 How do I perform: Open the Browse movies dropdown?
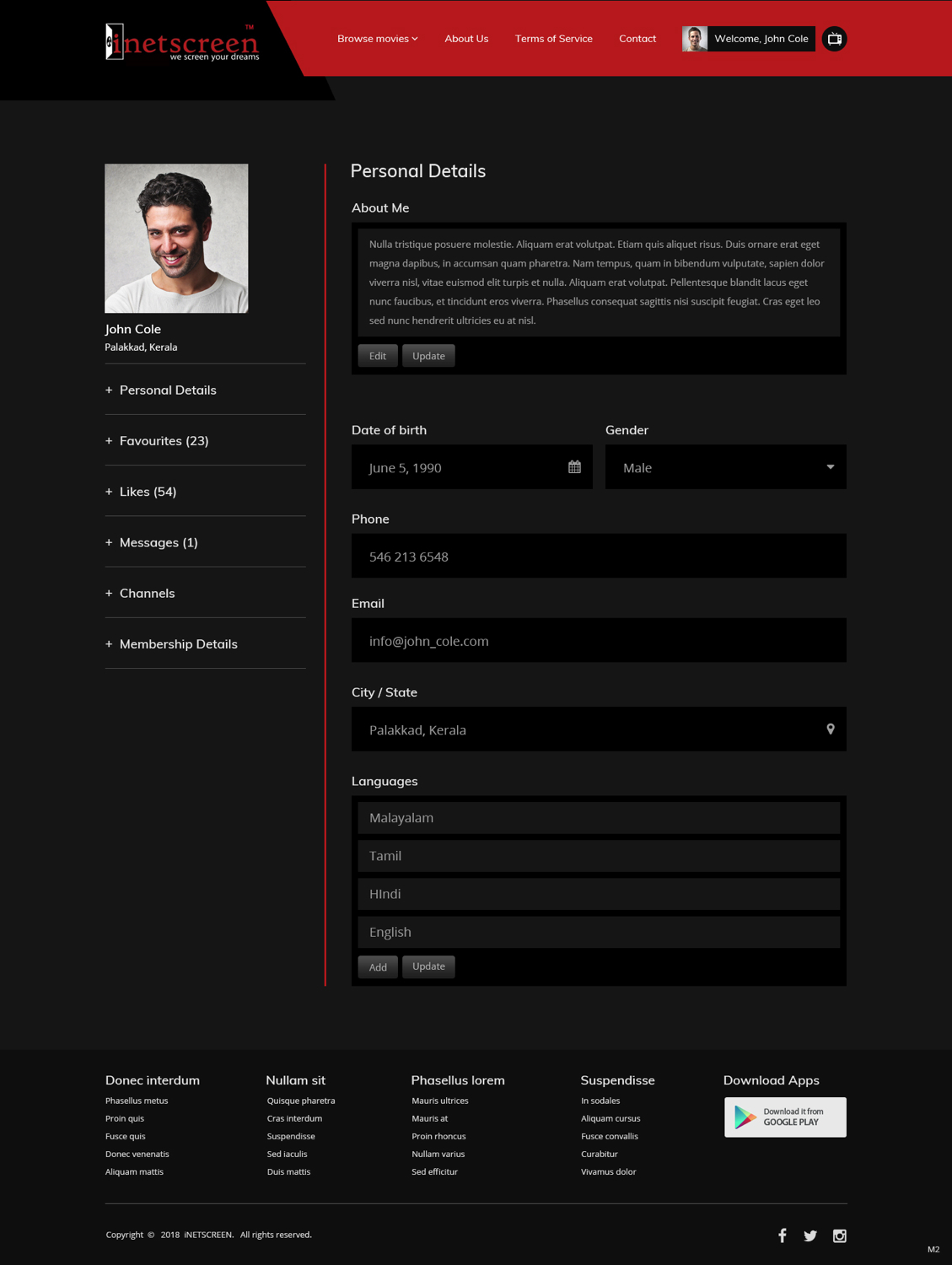point(376,38)
